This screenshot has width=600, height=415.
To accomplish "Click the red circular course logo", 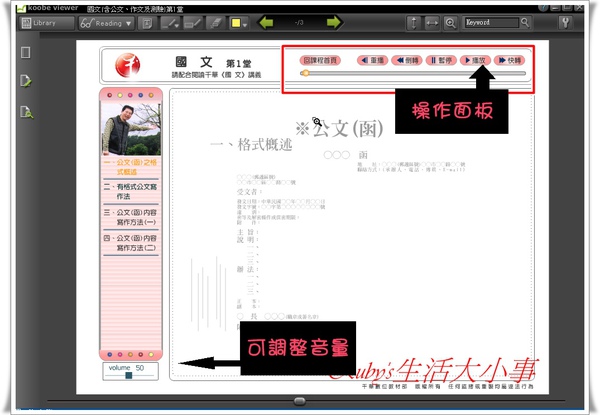I will click(127, 65).
